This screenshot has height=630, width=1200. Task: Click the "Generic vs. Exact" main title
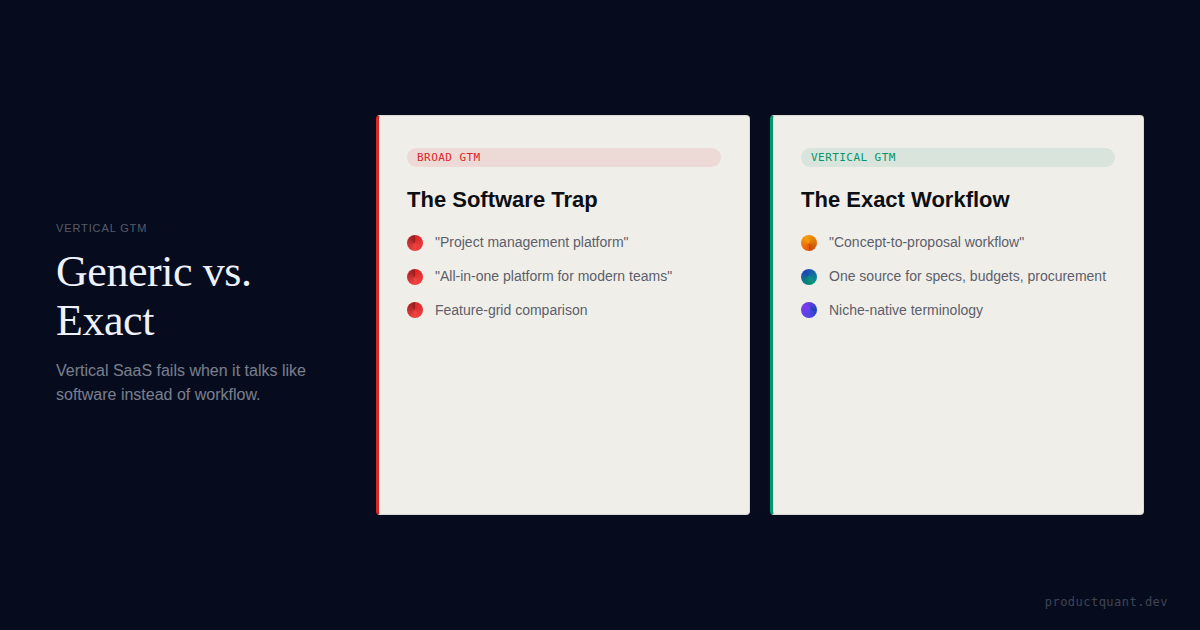tap(154, 296)
